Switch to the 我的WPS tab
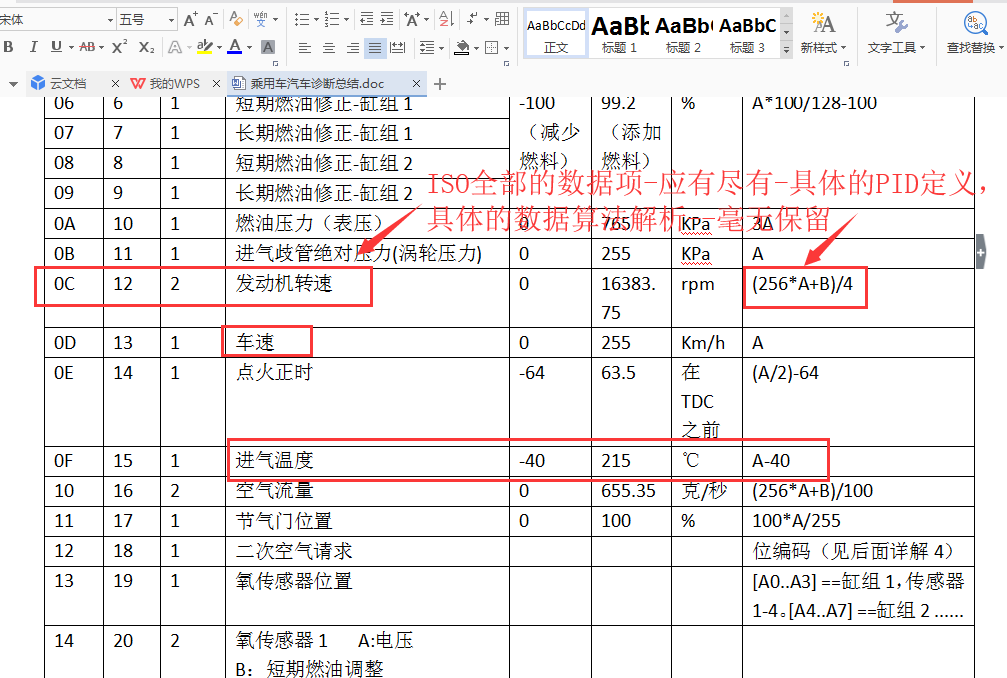The image size is (1007, 678). tap(170, 83)
